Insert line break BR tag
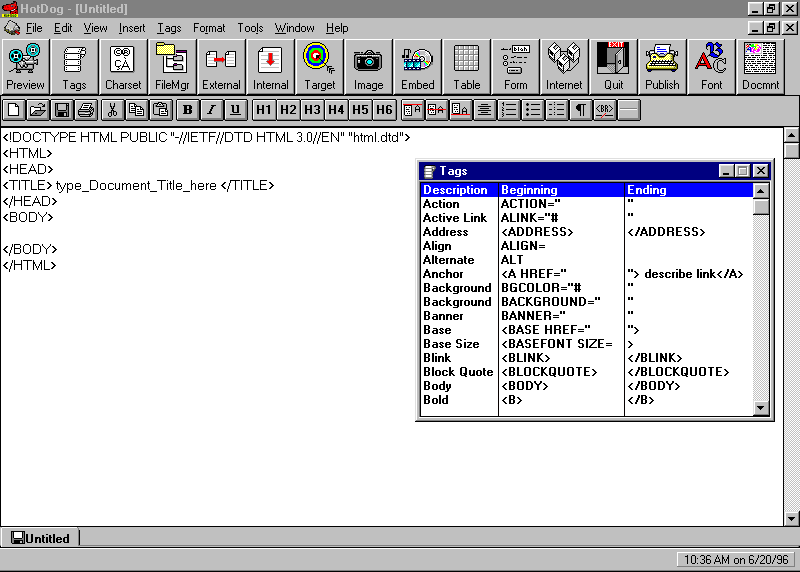Screen dimensions: 800x572 [x=604, y=110]
